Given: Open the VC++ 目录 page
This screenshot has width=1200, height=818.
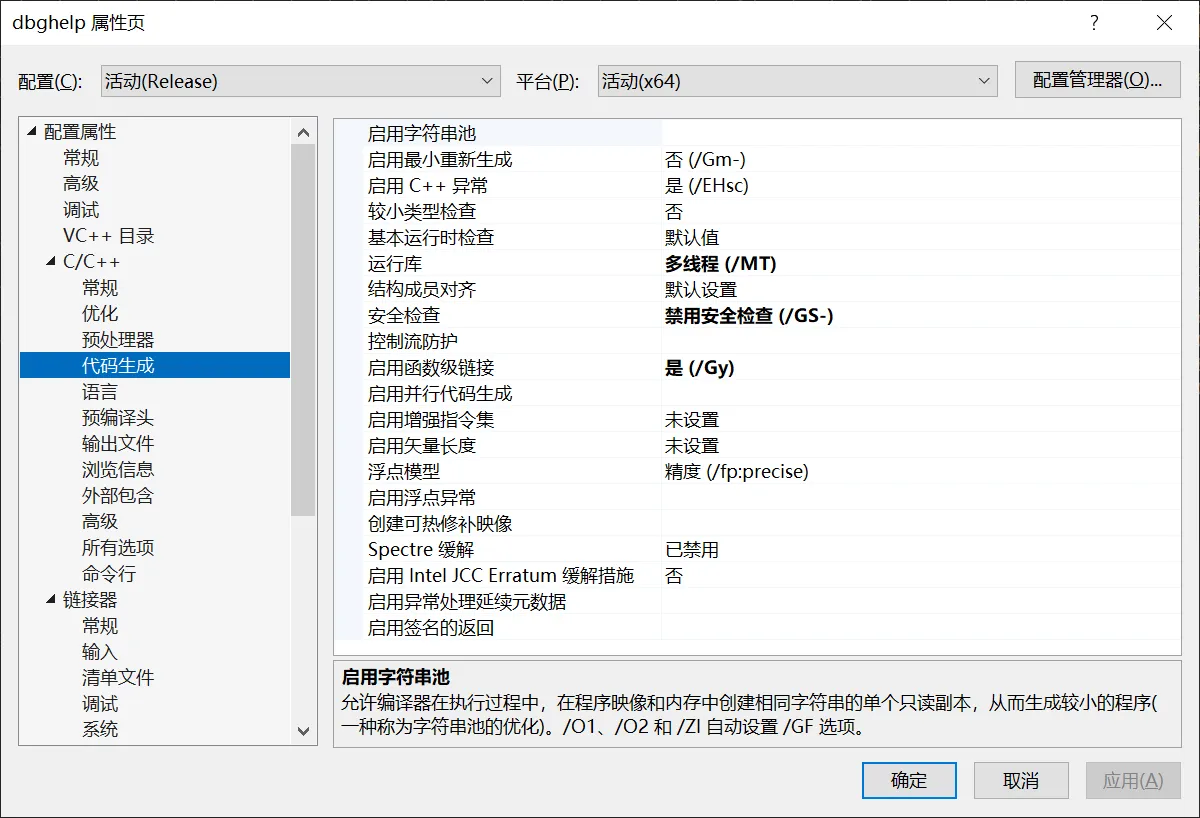Looking at the screenshot, I should pyautogui.click(x=109, y=236).
